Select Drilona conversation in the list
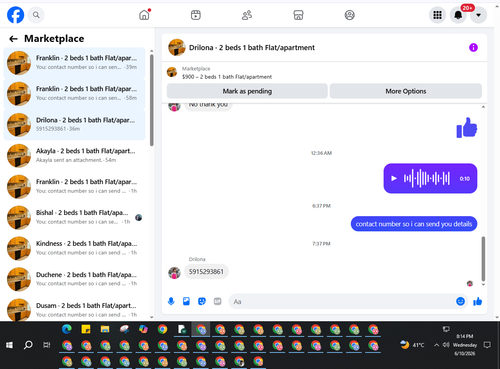Viewport: 500px width, 369px height. point(74,125)
